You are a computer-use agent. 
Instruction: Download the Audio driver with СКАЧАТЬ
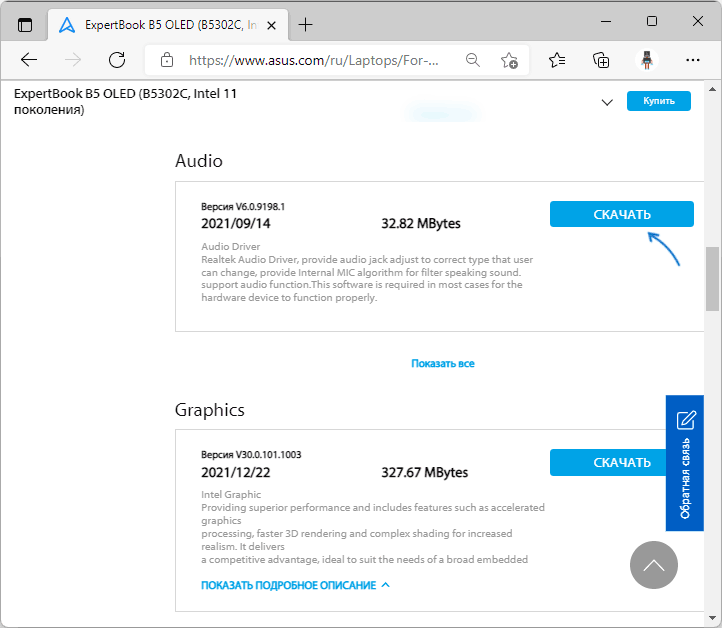tap(622, 214)
